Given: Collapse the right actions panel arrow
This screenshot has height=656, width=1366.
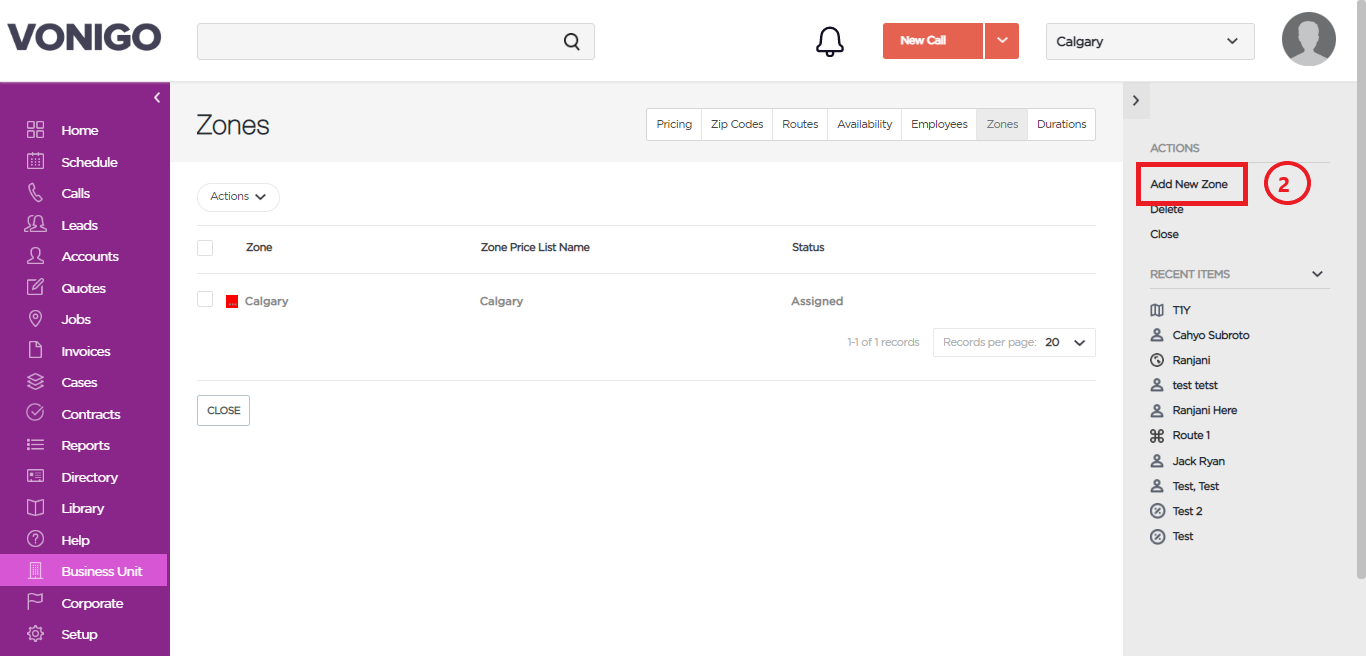Looking at the screenshot, I should (x=1136, y=100).
